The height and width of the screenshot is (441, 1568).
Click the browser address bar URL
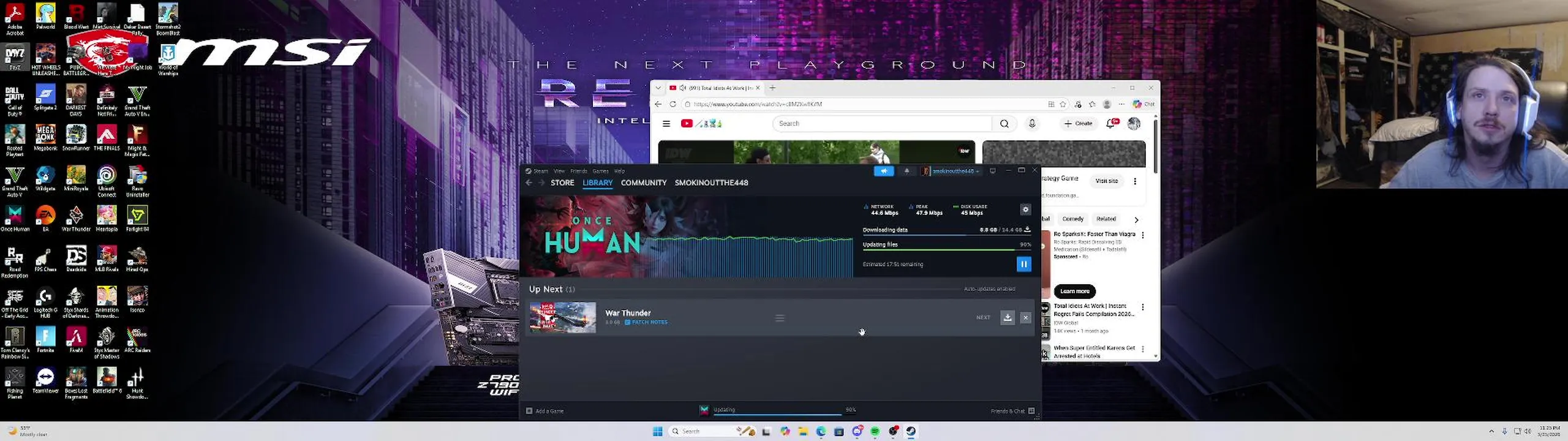[x=758, y=104]
